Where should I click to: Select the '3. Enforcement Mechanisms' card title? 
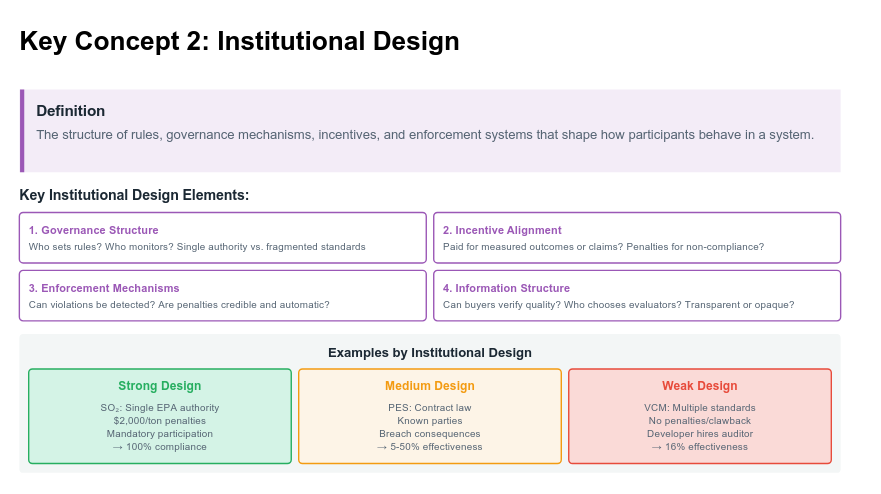point(104,288)
